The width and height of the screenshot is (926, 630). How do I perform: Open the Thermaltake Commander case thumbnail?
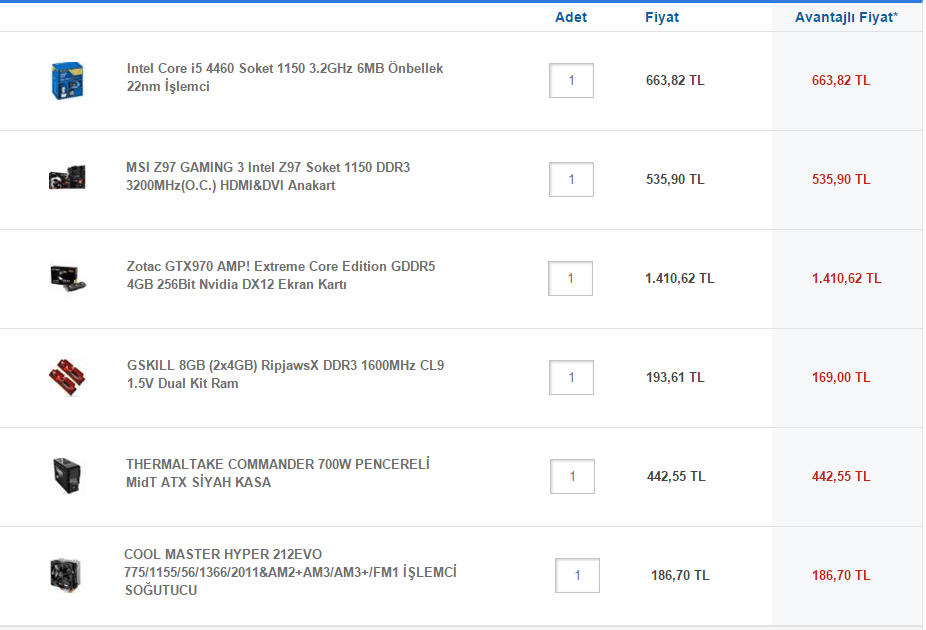[67, 475]
